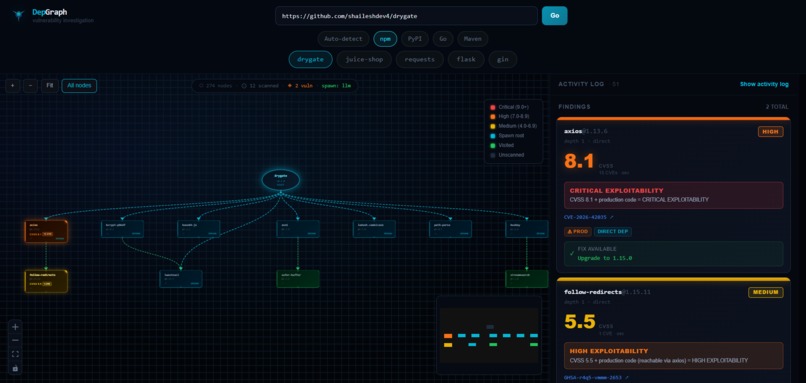Click Show activity log link
The width and height of the screenshot is (806, 383).
coord(764,84)
